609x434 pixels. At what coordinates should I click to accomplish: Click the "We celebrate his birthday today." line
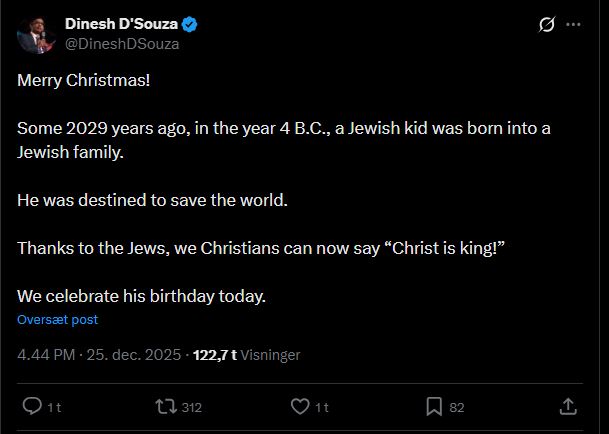141,296
